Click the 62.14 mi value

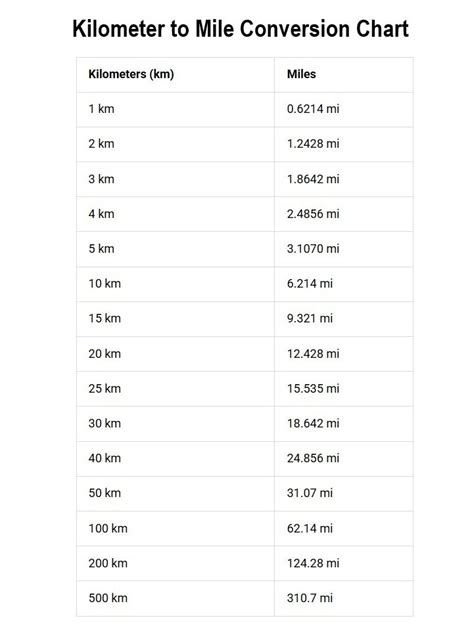click(310, 528)
